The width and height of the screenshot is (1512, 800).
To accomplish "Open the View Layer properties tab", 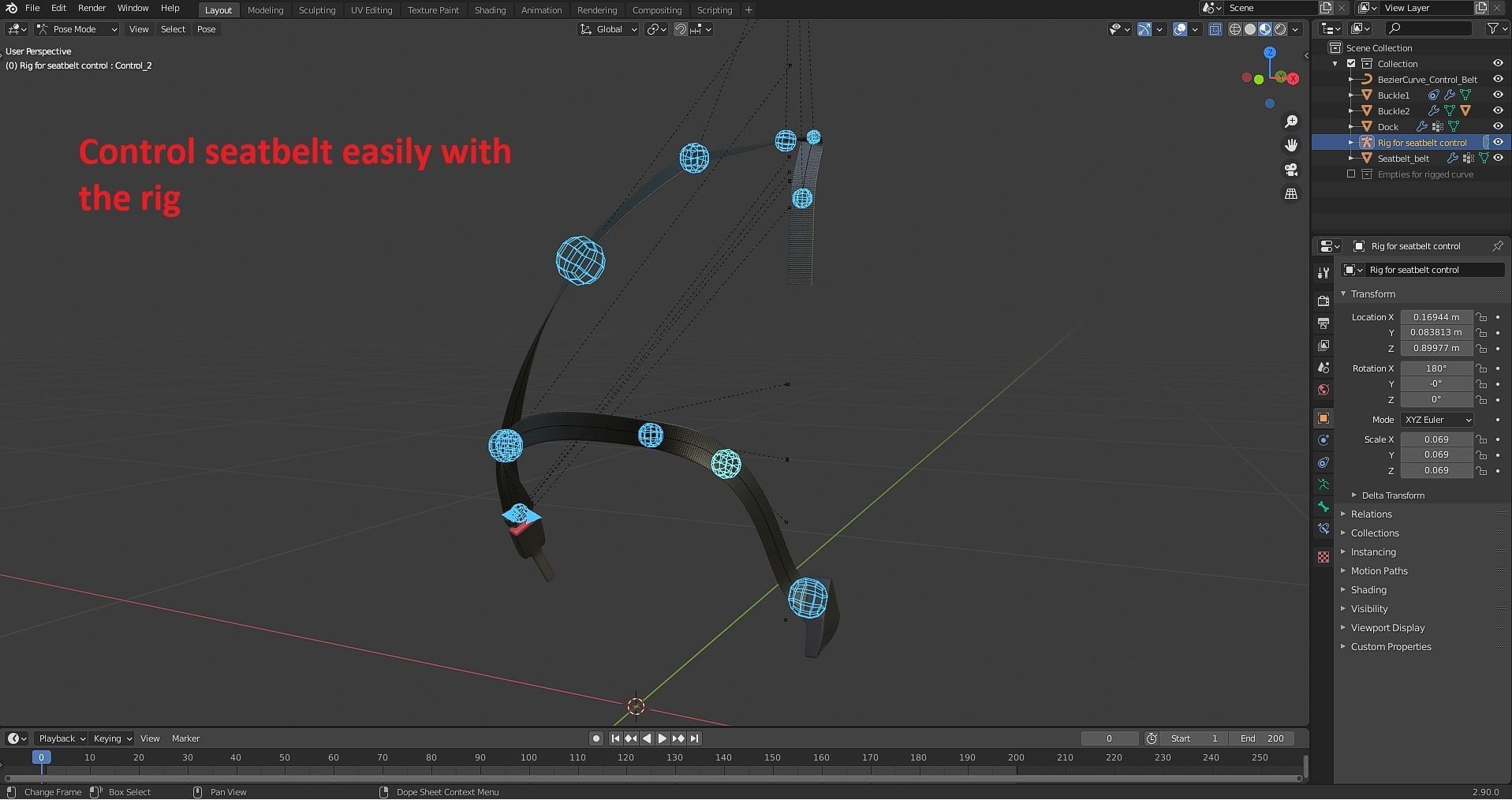I will (x=1323, y=346).
